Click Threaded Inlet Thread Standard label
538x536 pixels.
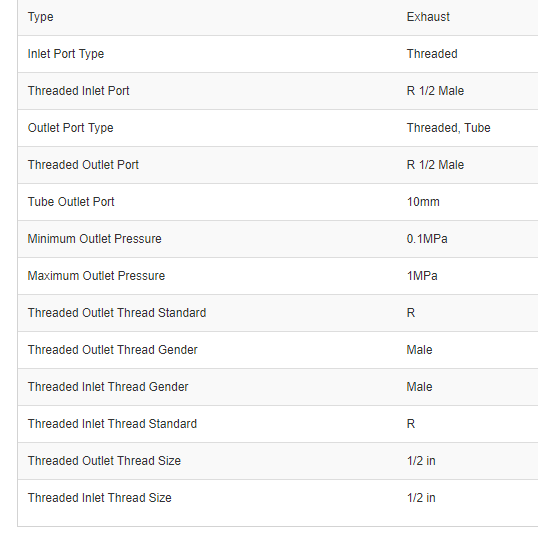pyautogui.click(x=112, y=424)
